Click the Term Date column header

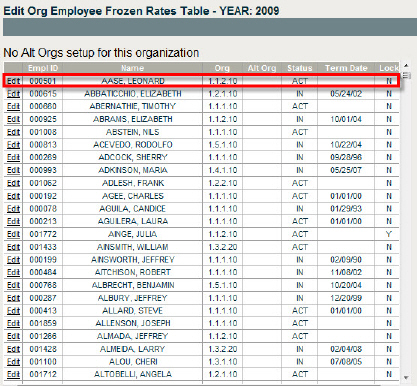(x=346, y=68)
